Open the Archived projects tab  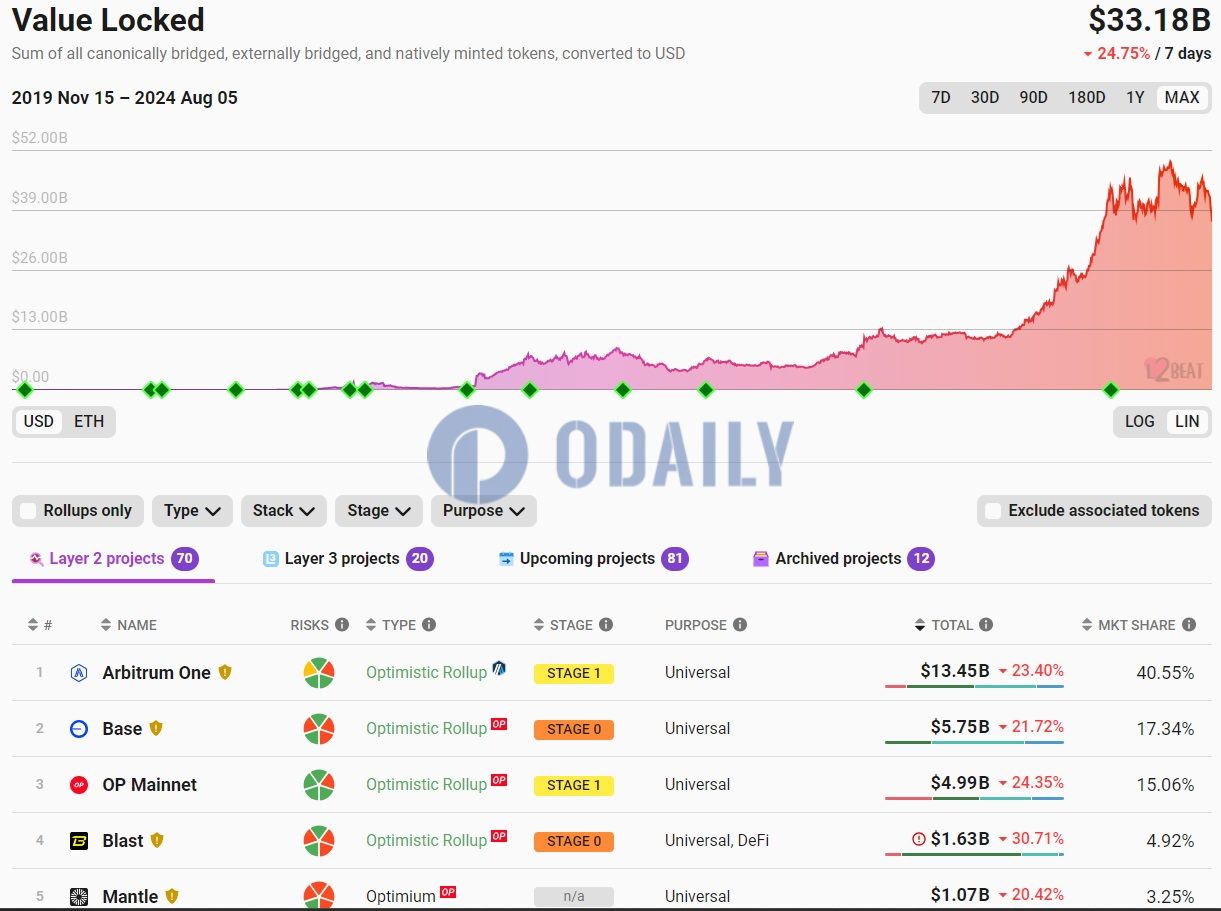[x=843, y=559]
